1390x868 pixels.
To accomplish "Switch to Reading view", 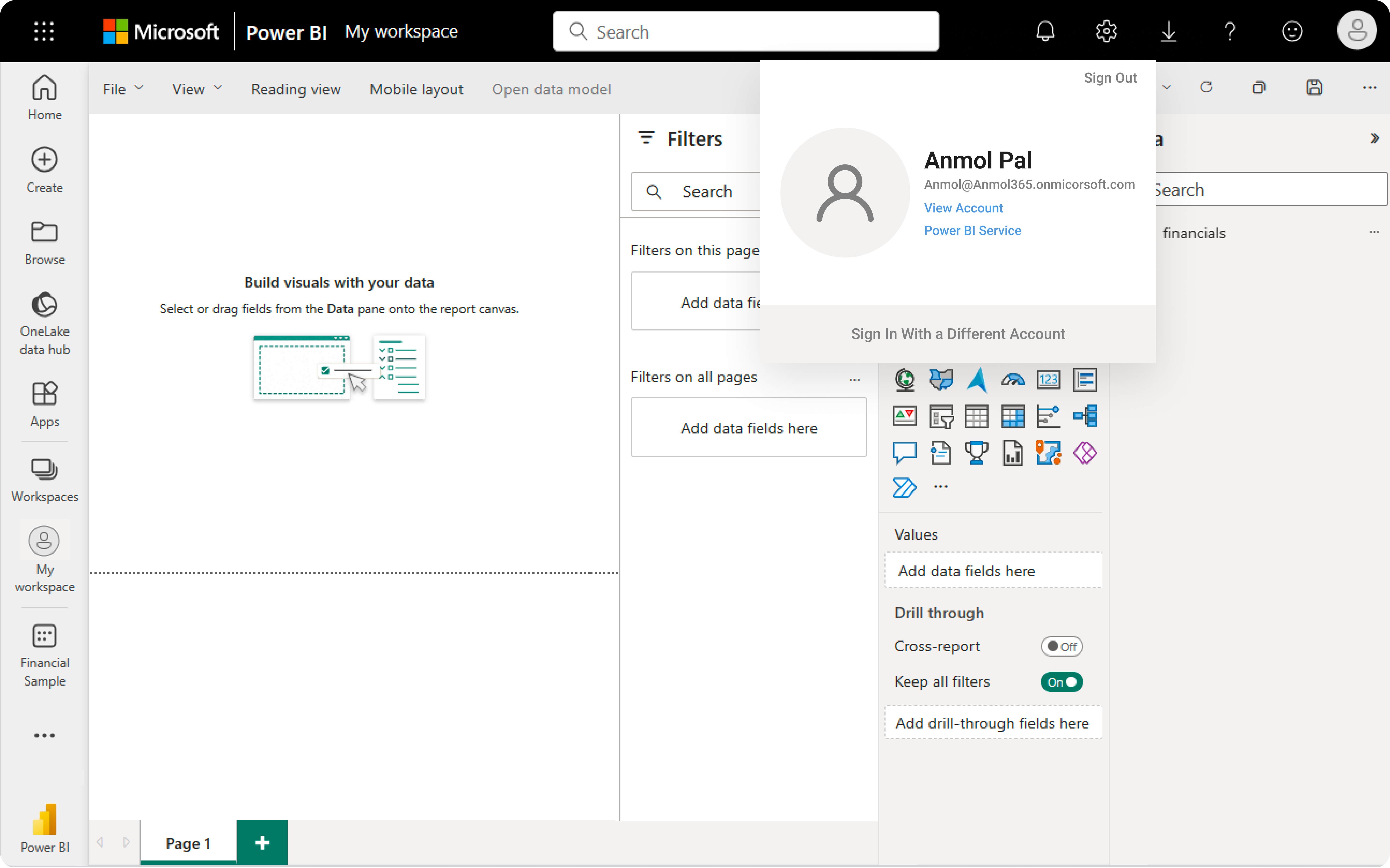I will coord(296,89).
